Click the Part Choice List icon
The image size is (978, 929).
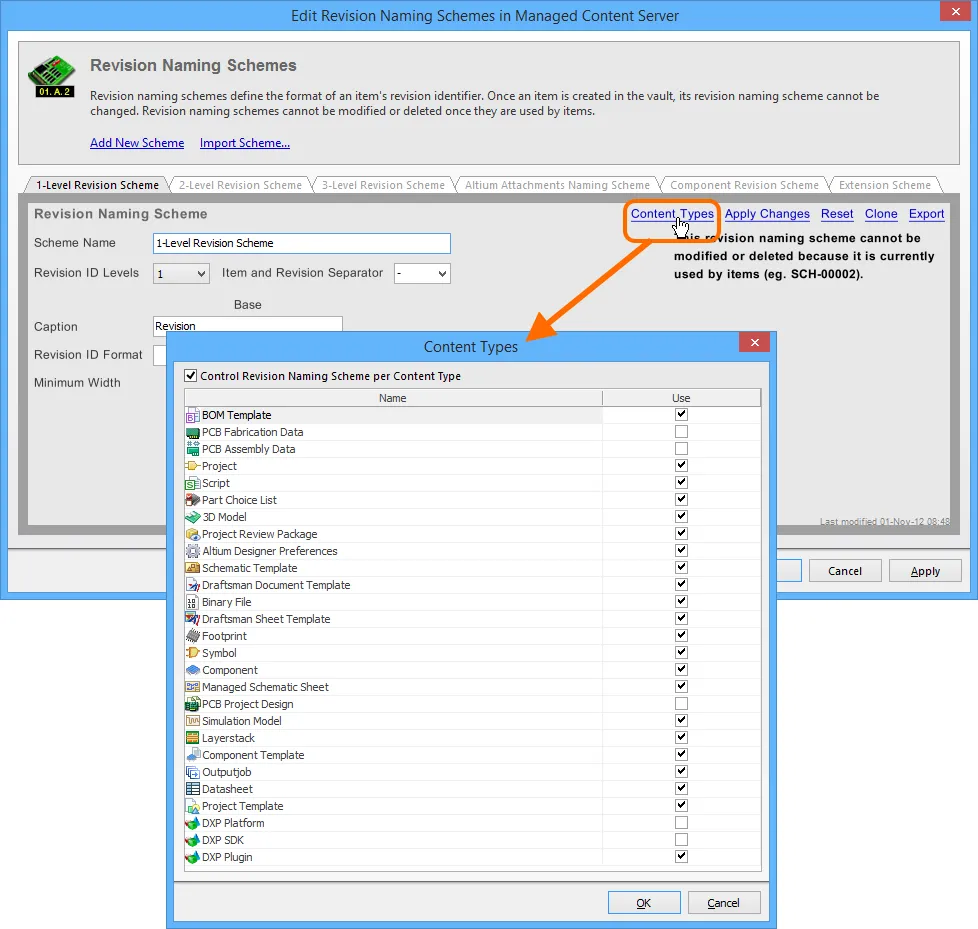pyautogui.click(x=193, y=500)
